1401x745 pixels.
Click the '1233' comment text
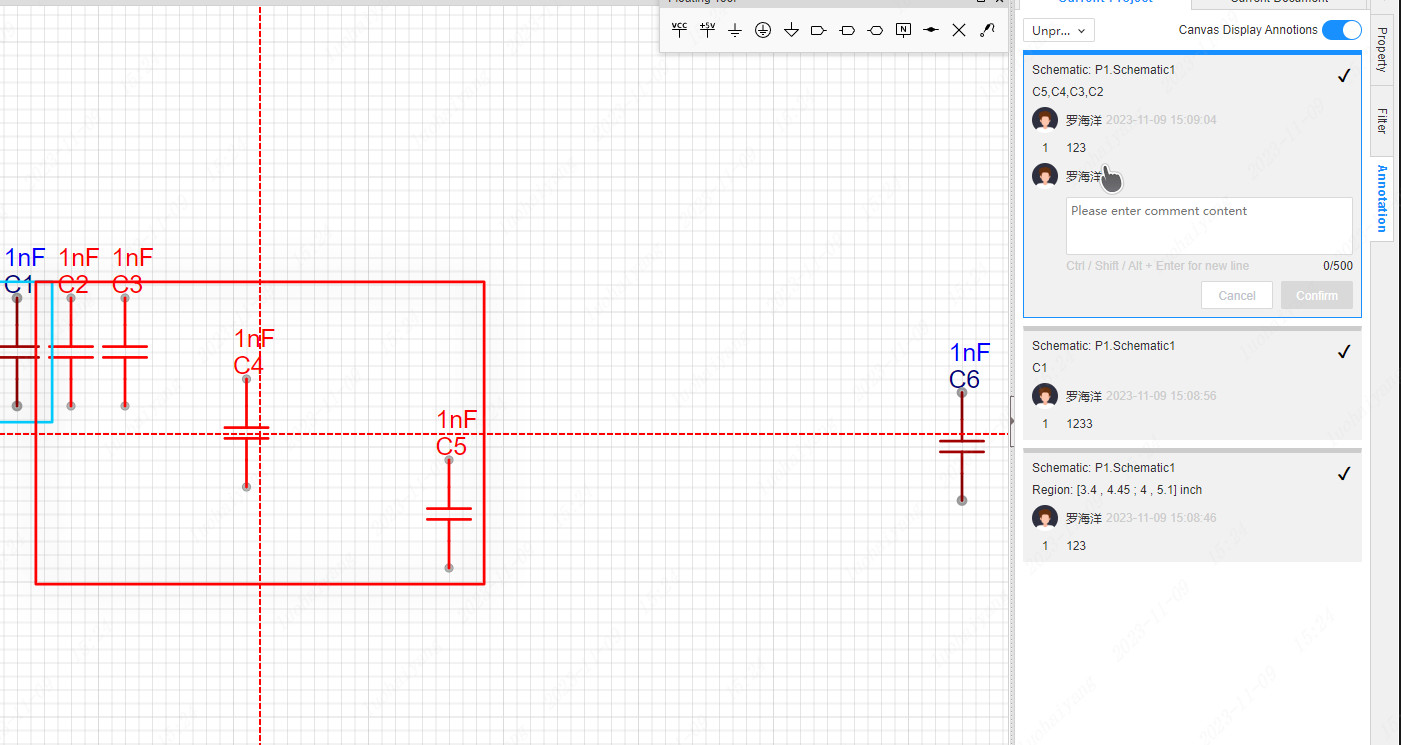pos(1079,424)
